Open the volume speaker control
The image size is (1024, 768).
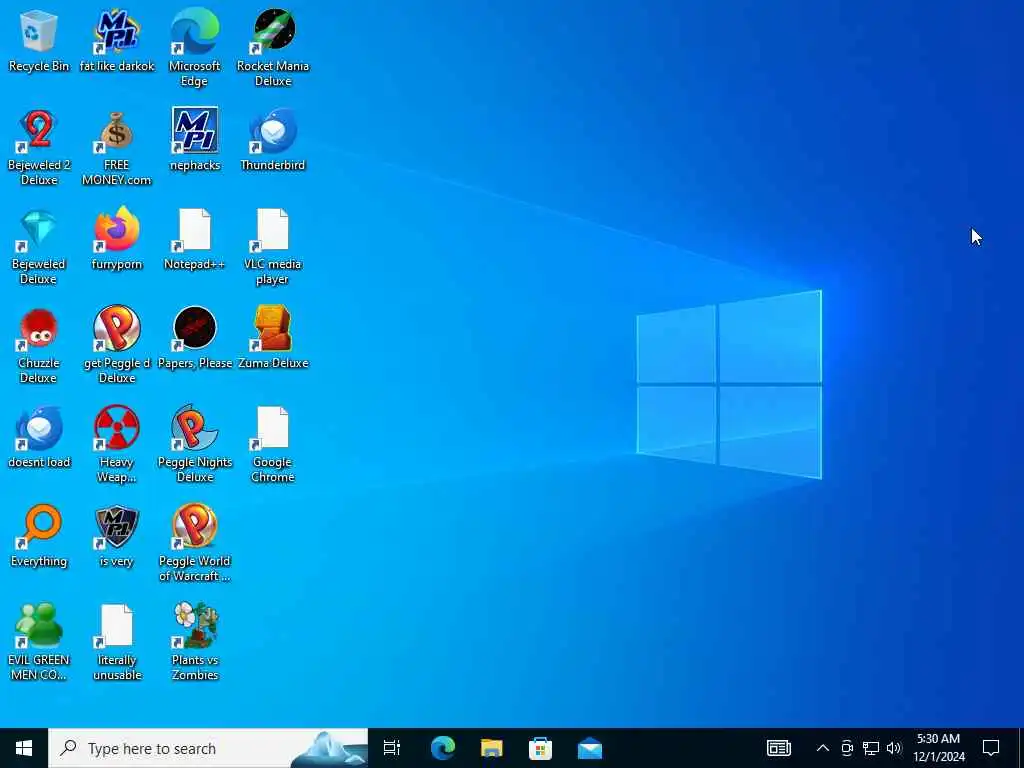tap(894, 748)
